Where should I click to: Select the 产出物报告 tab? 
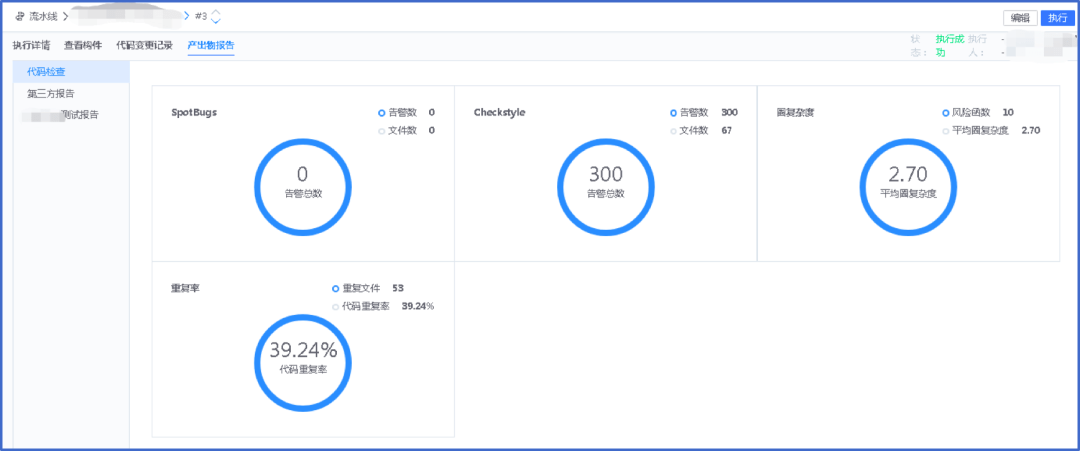(211, 46)
